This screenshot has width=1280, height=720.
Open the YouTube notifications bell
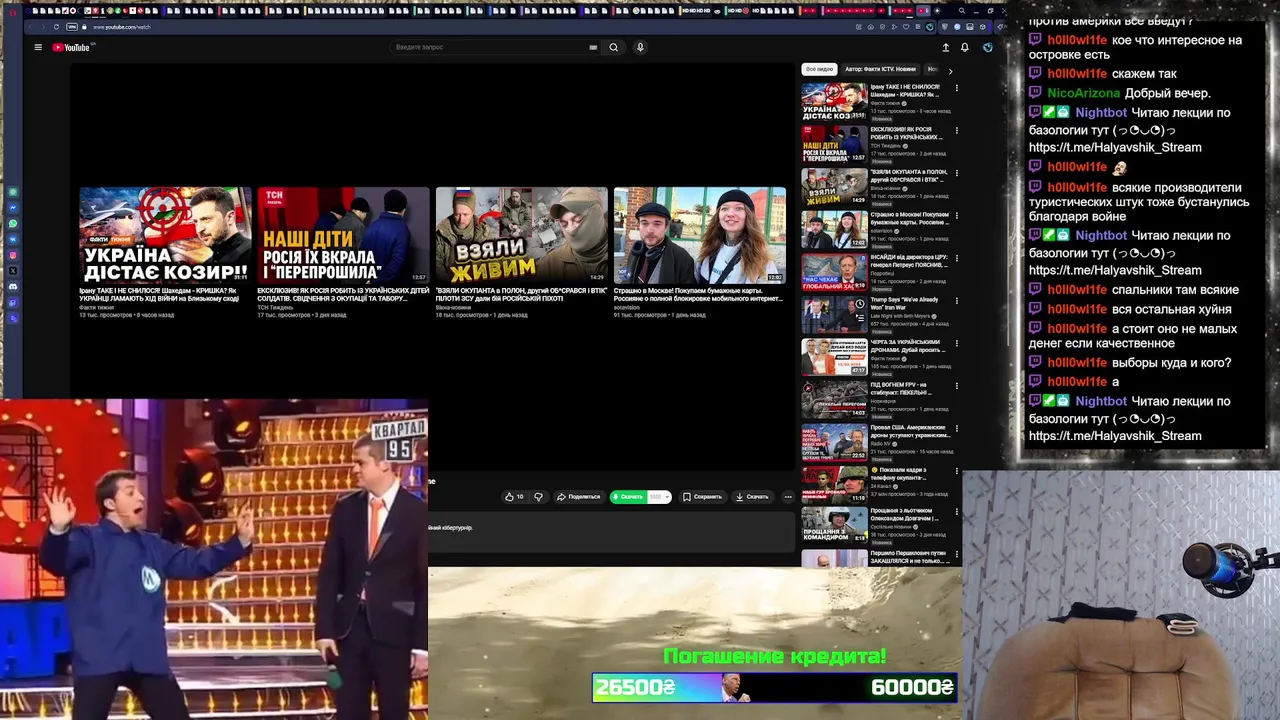coord(965,47)
